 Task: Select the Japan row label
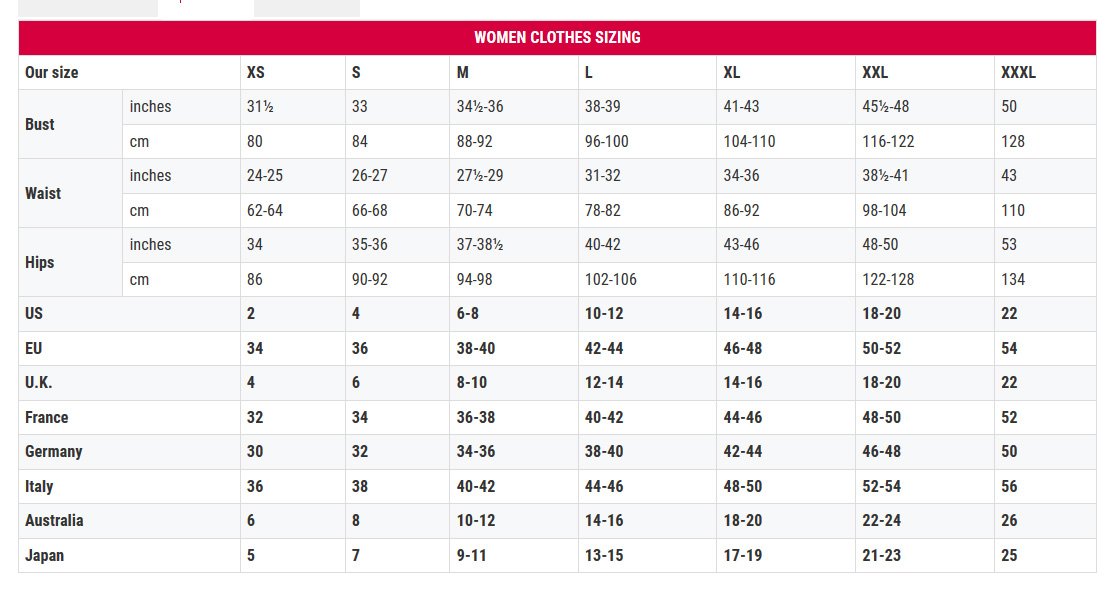pyautogui.click(x=44, y=555)
